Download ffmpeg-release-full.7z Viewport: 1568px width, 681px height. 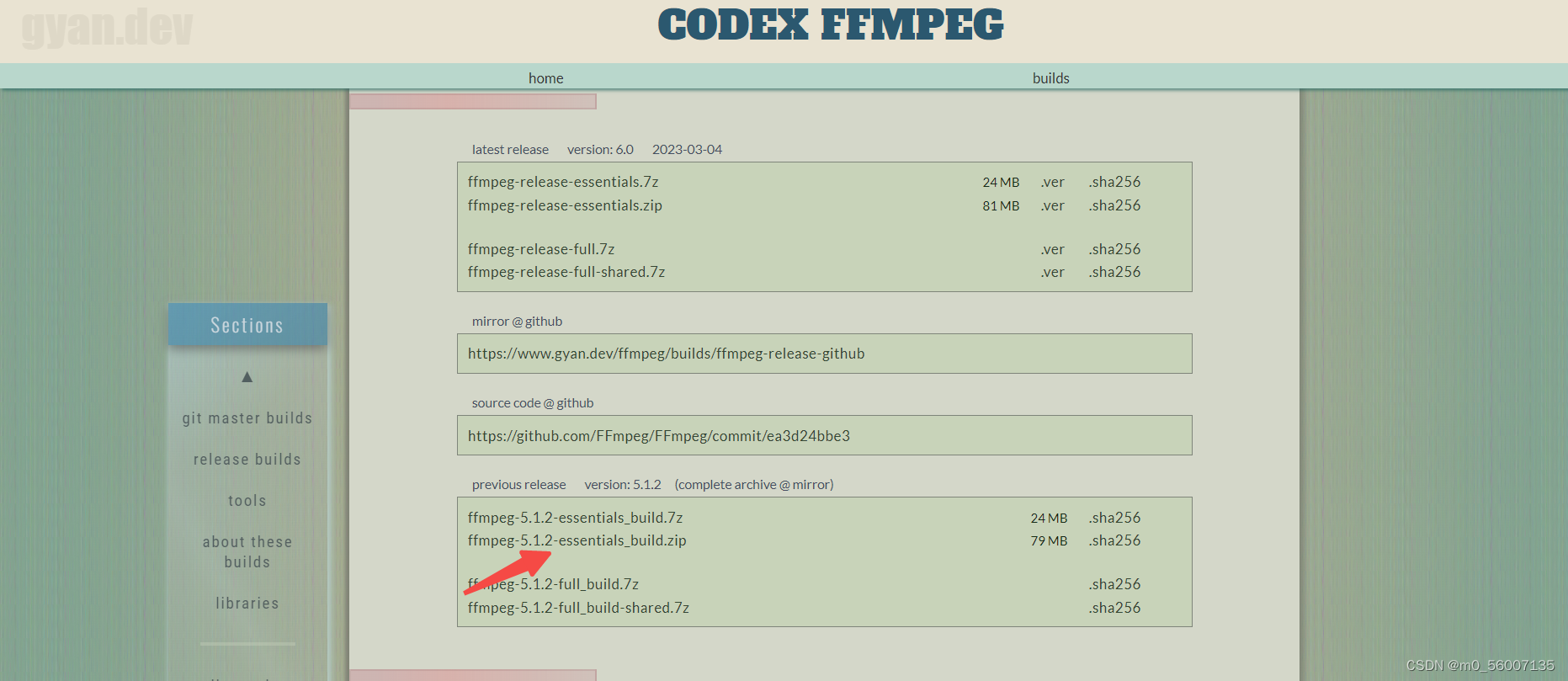pos(541,249)
